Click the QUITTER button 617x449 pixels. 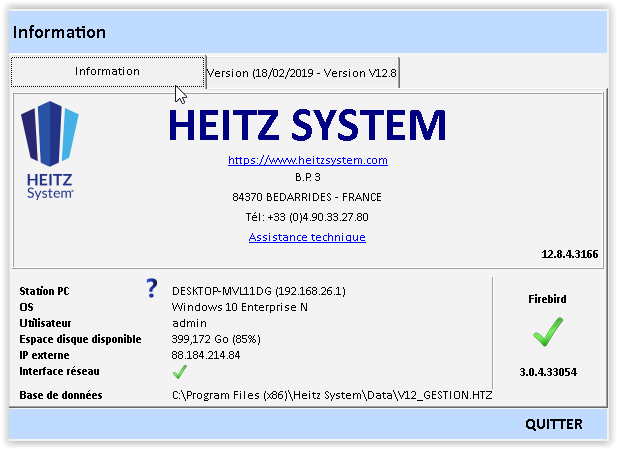(x=554, y=424)
